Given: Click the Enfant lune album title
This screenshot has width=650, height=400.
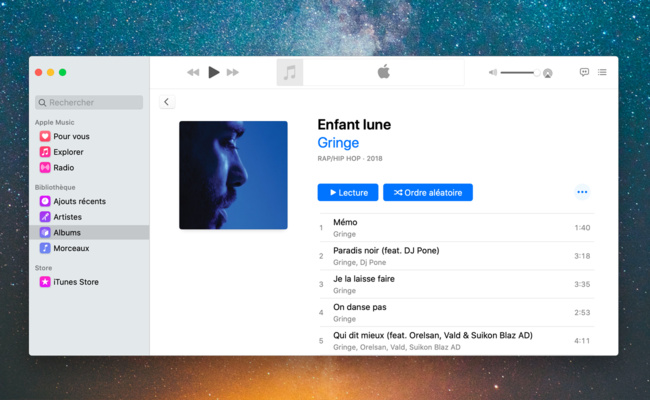Looking at the screenshot, I should coord(354,124).
